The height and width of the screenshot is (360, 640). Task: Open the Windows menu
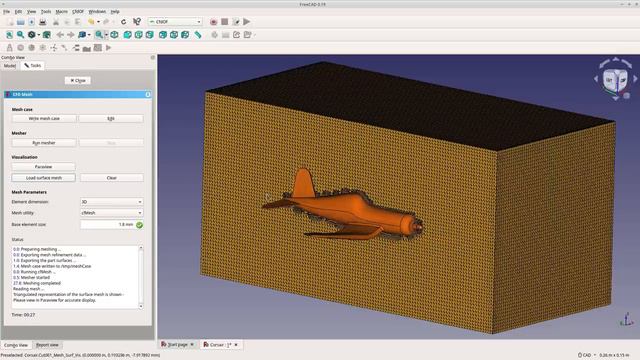[x=97, y=11]
